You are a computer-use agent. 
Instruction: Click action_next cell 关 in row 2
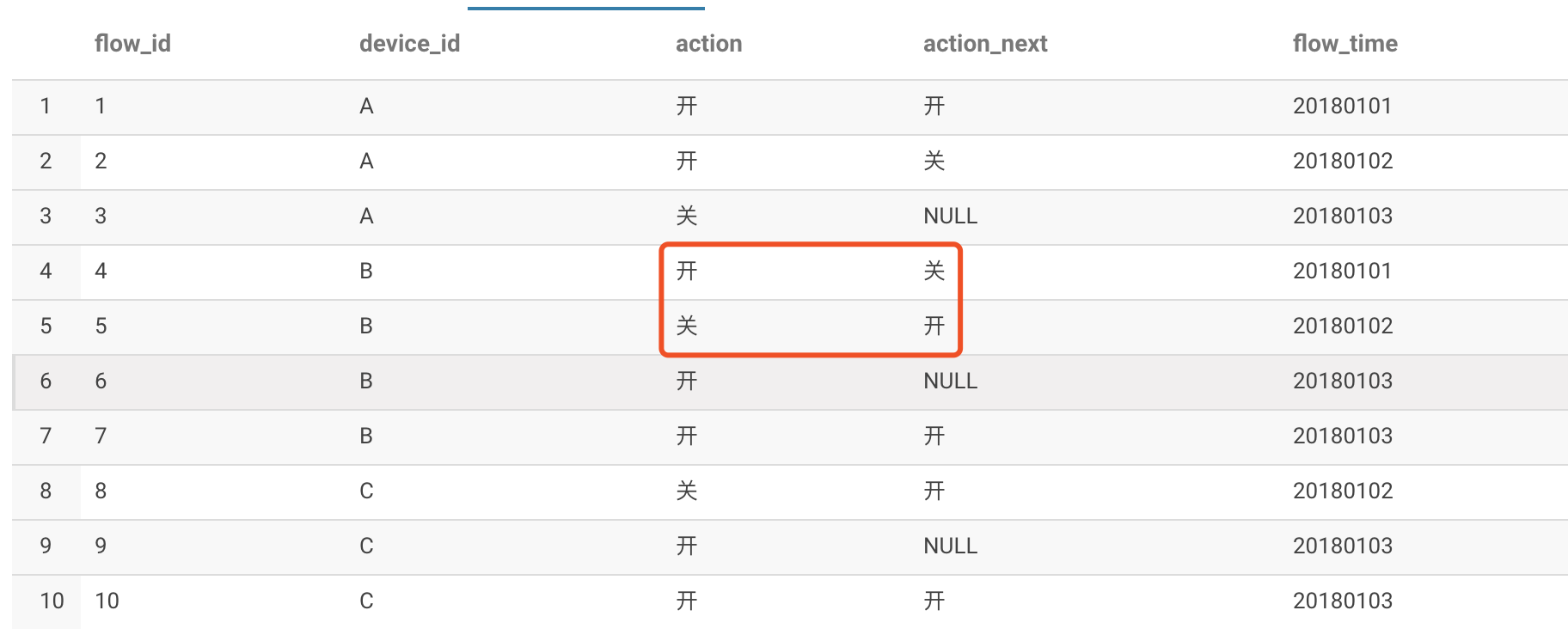934,162
